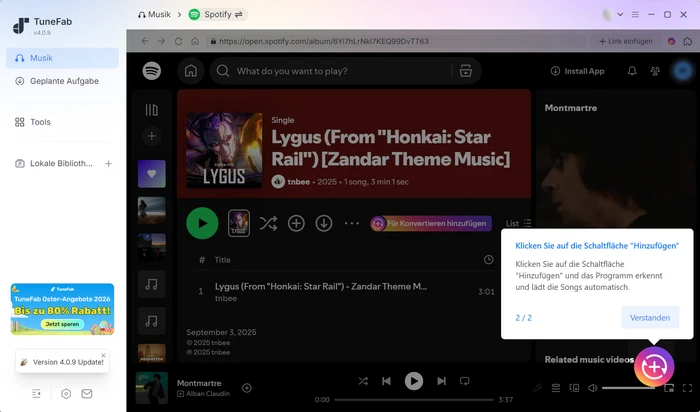Image resolution: width=700 pixels, height=412 pixels.
Task: Enter full screen player
Action: pos(688,388)
